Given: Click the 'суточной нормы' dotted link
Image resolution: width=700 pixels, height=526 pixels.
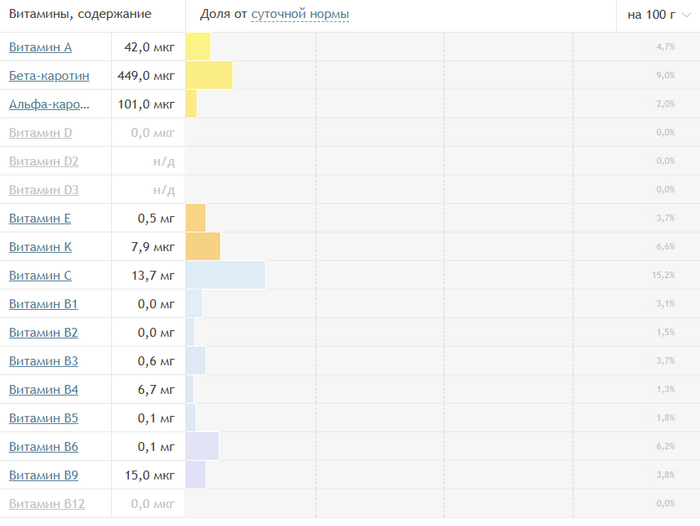Looking at the screenshot, I should 299,15.
